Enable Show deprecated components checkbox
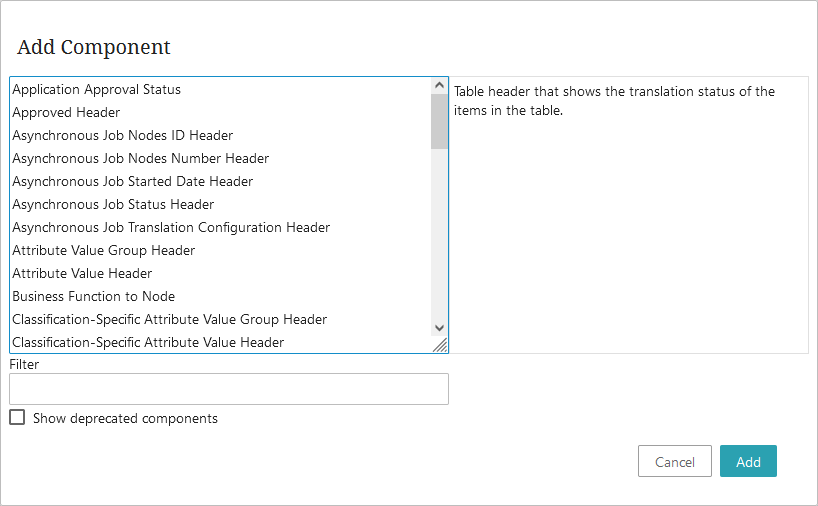 [17, 417]
